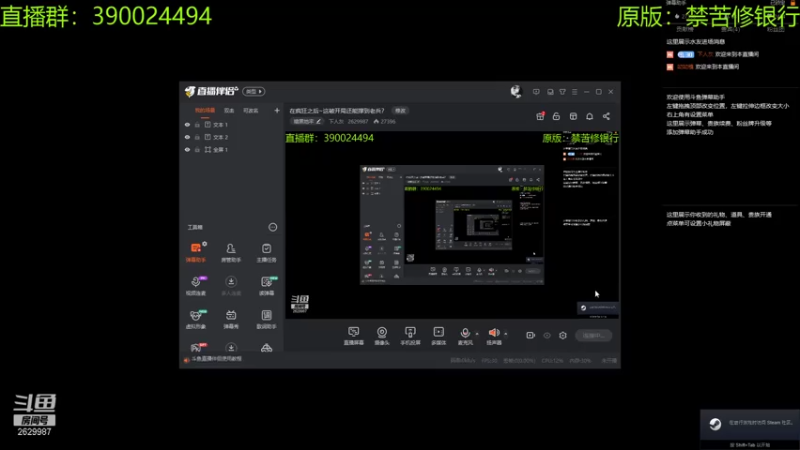The height and width of the screenshot is (450, 800).
Task: Click the message icon in title bar
Action: click(x=536, y=92)
